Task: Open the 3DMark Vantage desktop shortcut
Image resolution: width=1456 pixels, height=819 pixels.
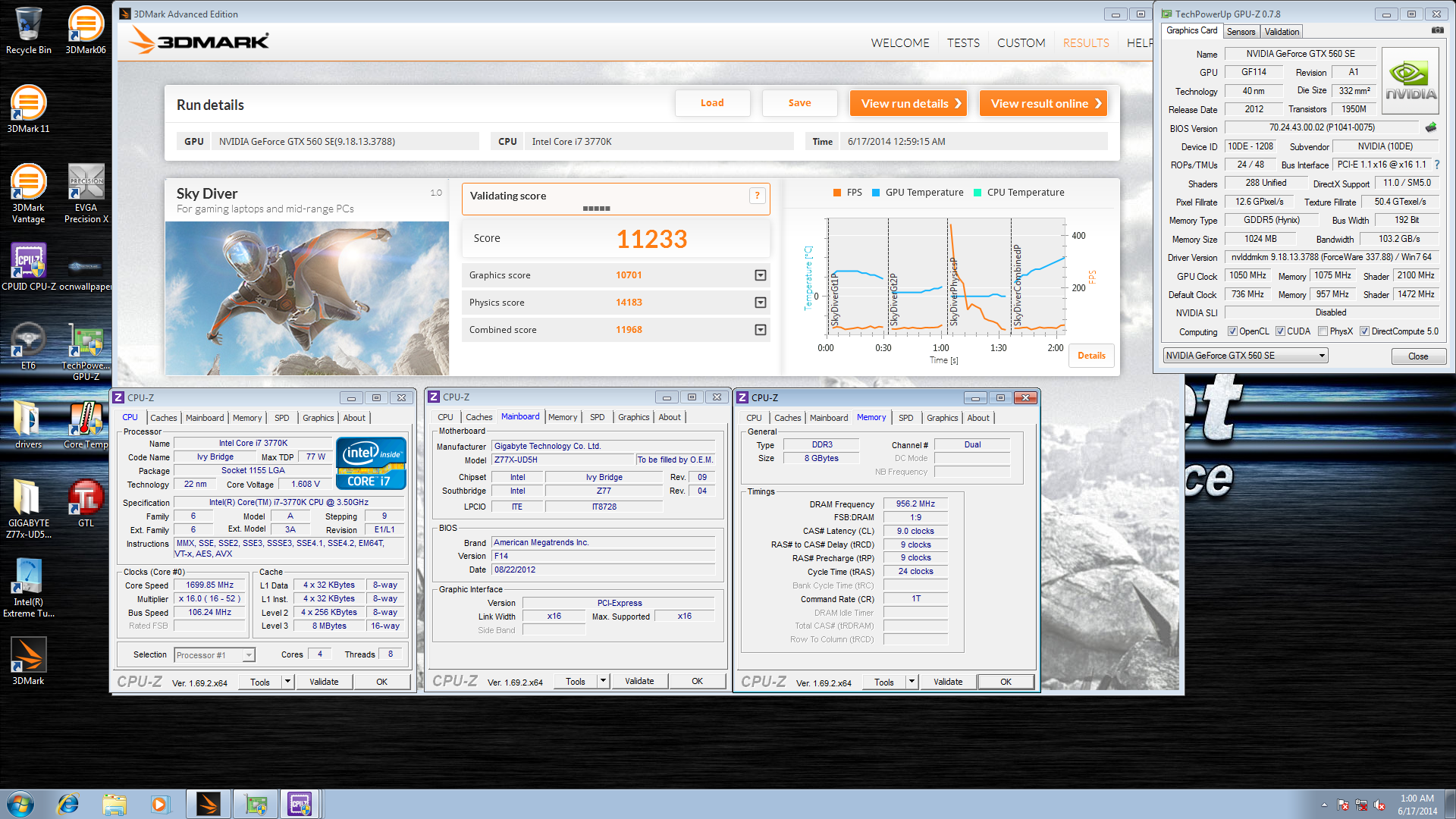Action: tap(29, 193)
